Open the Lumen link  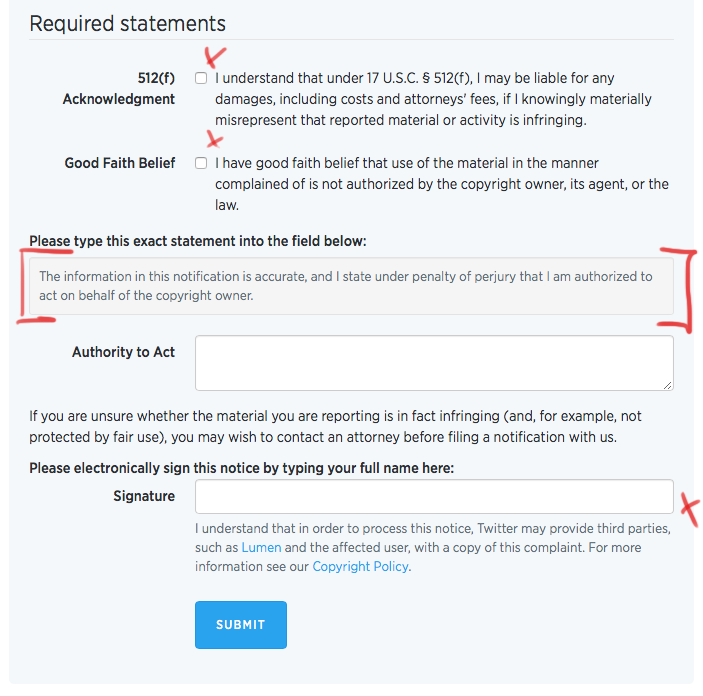tap(261, 548)
